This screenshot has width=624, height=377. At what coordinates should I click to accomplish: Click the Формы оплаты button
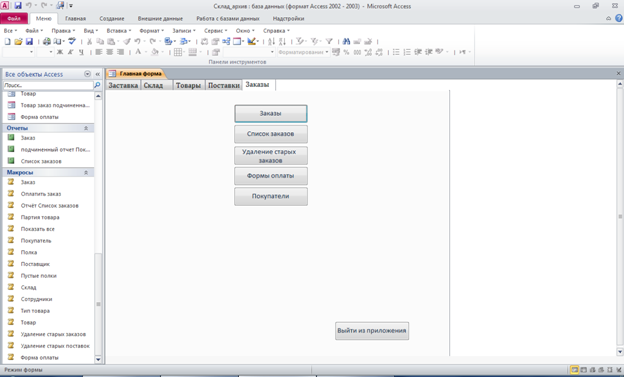271,176
